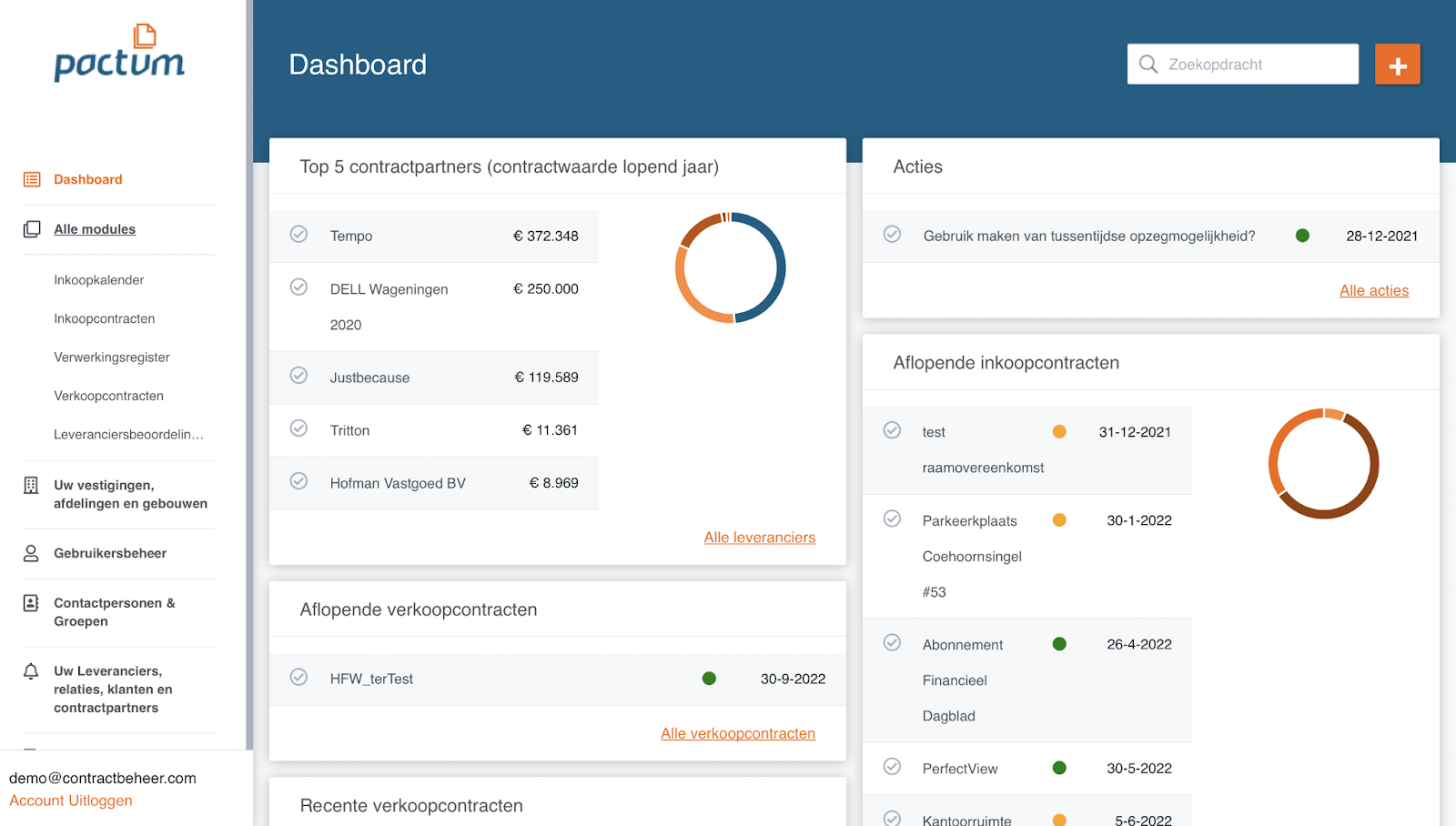
Task: Open the Inkoopkalender menu item
Action: [x=98, y=279]
